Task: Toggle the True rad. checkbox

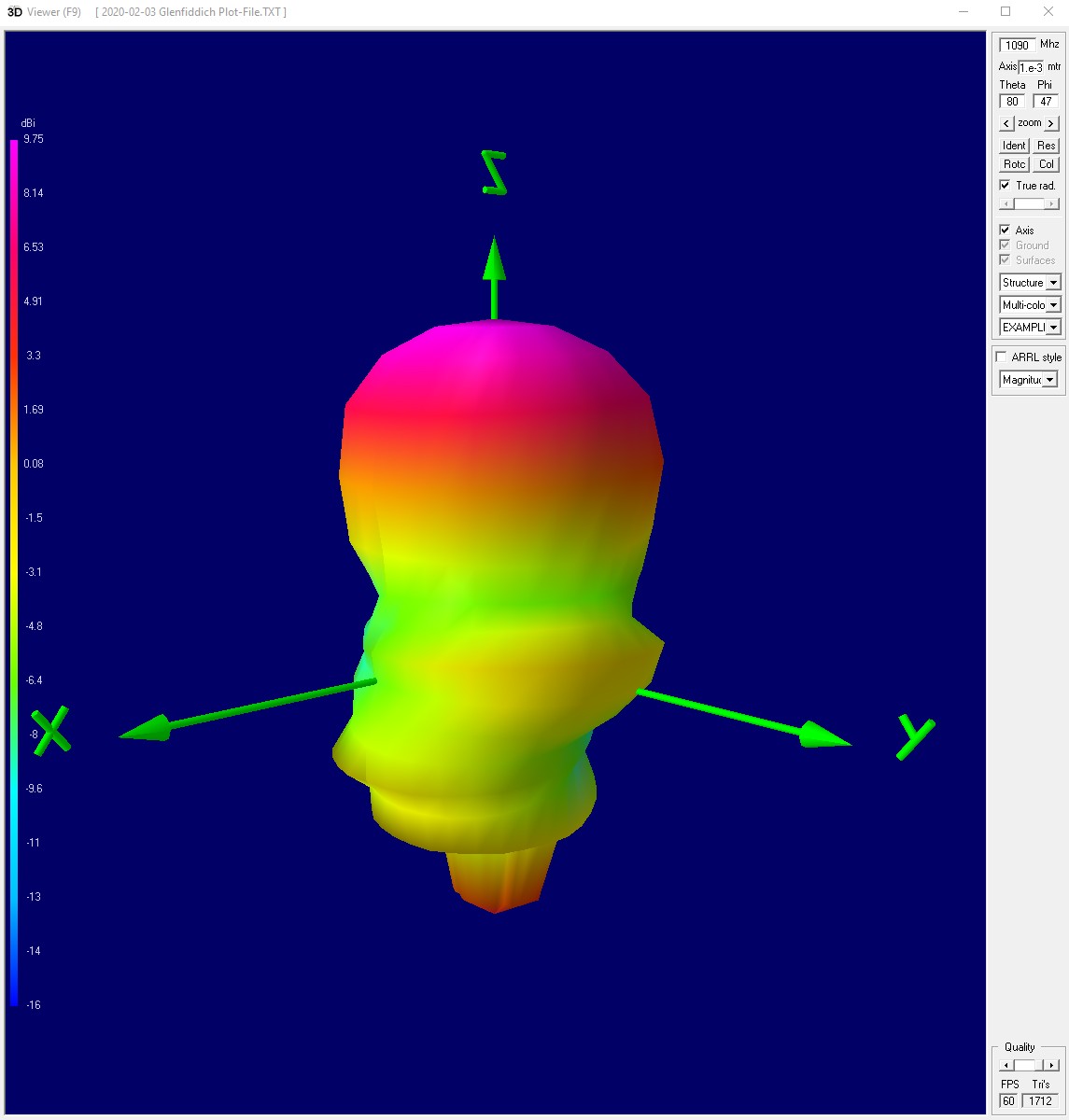Action: click(x=1006, y=186)
